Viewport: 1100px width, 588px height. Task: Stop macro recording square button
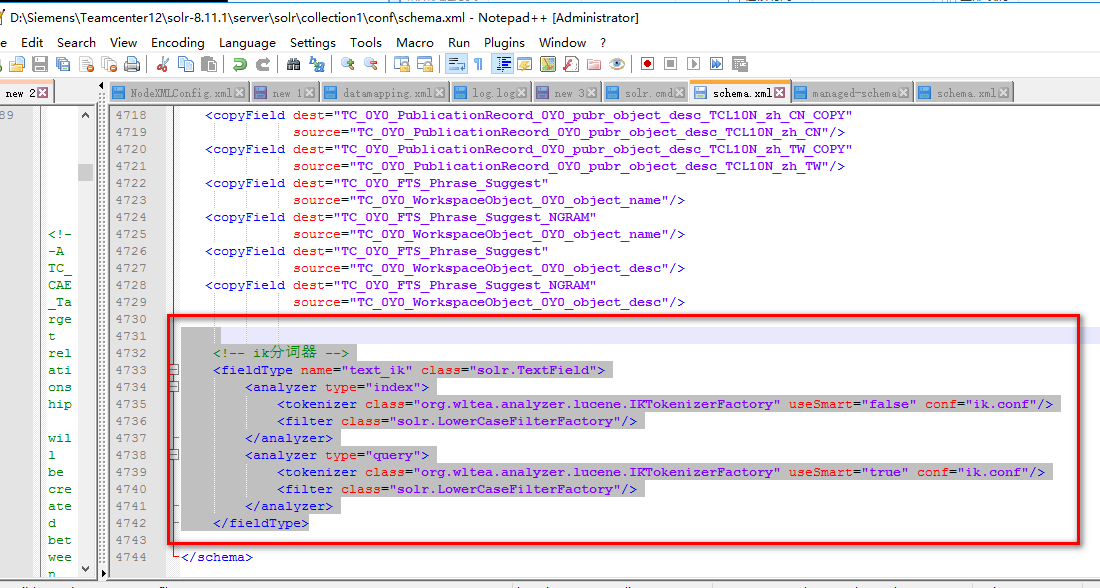671,65
